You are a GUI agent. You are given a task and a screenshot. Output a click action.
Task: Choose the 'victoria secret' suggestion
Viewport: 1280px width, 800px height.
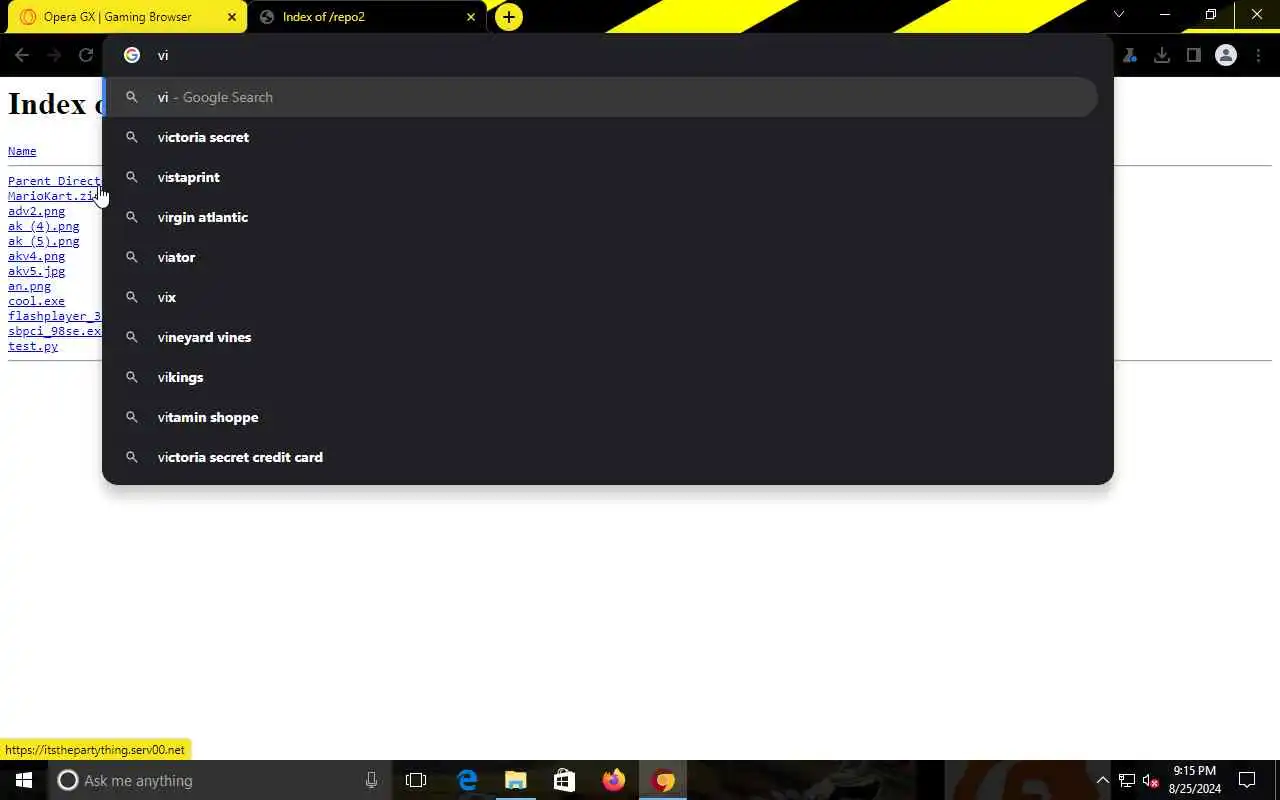[602, 137]
